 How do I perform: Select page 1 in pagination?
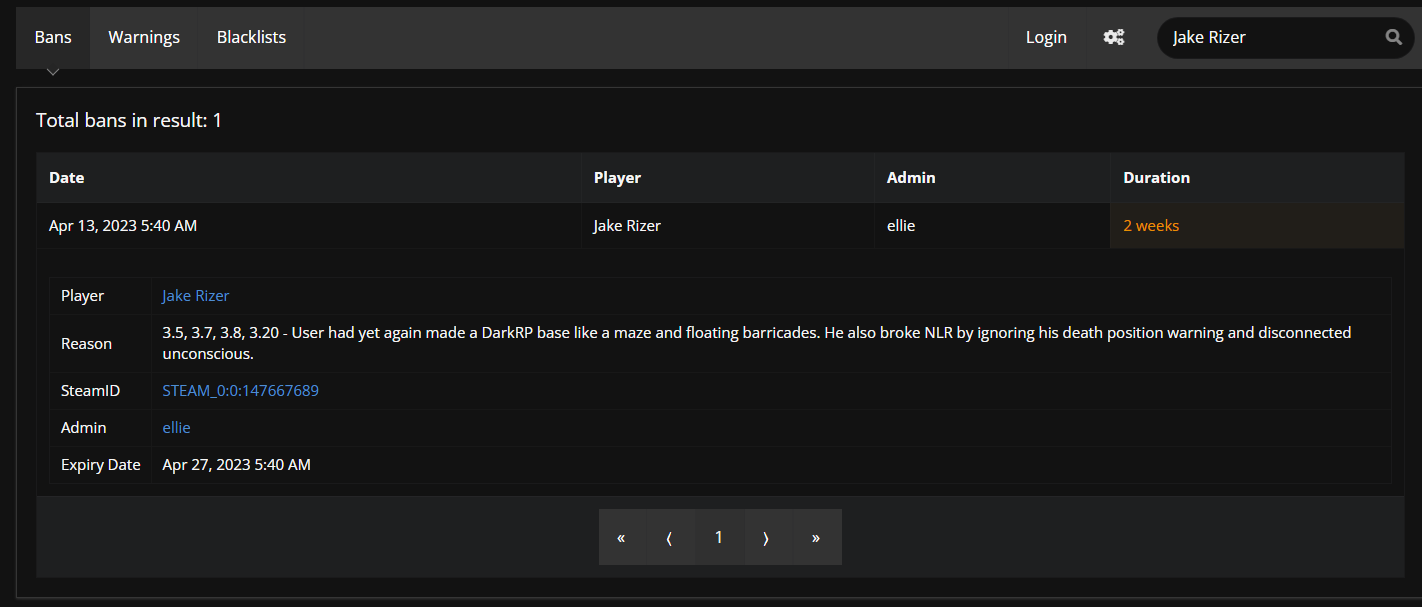click(718, 537)
